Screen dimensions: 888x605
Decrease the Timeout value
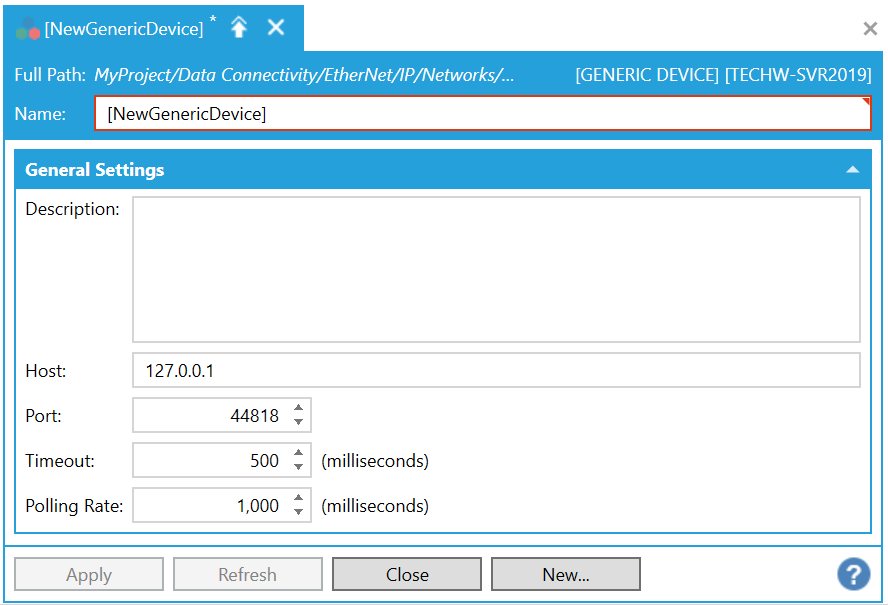298,468
